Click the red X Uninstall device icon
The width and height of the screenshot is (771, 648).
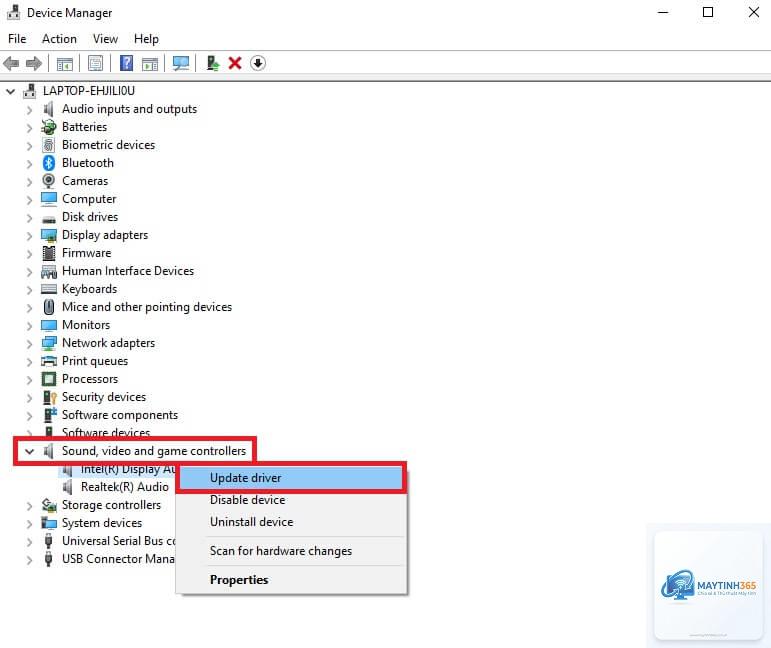[x=235, y=63]
